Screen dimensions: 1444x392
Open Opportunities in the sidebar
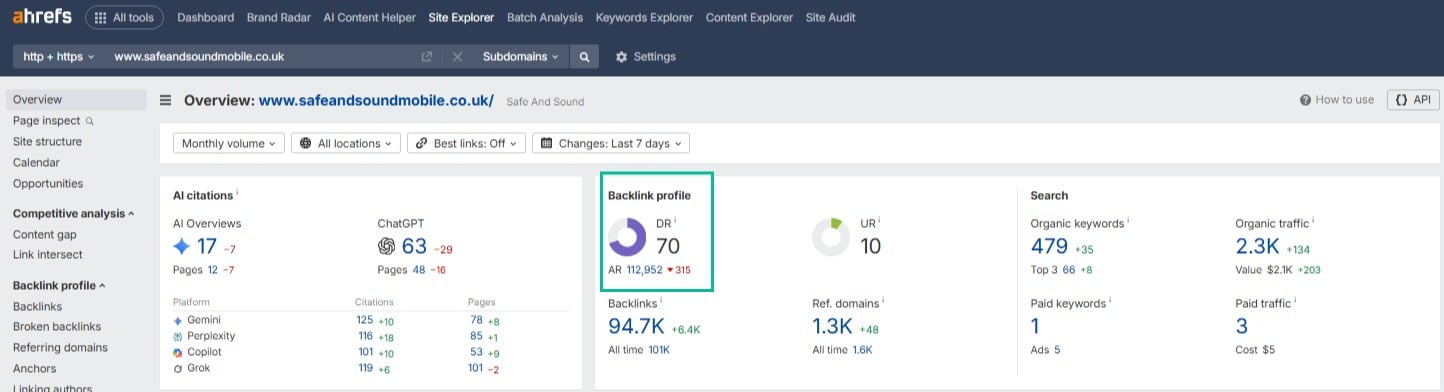click(x=48, y=184)
